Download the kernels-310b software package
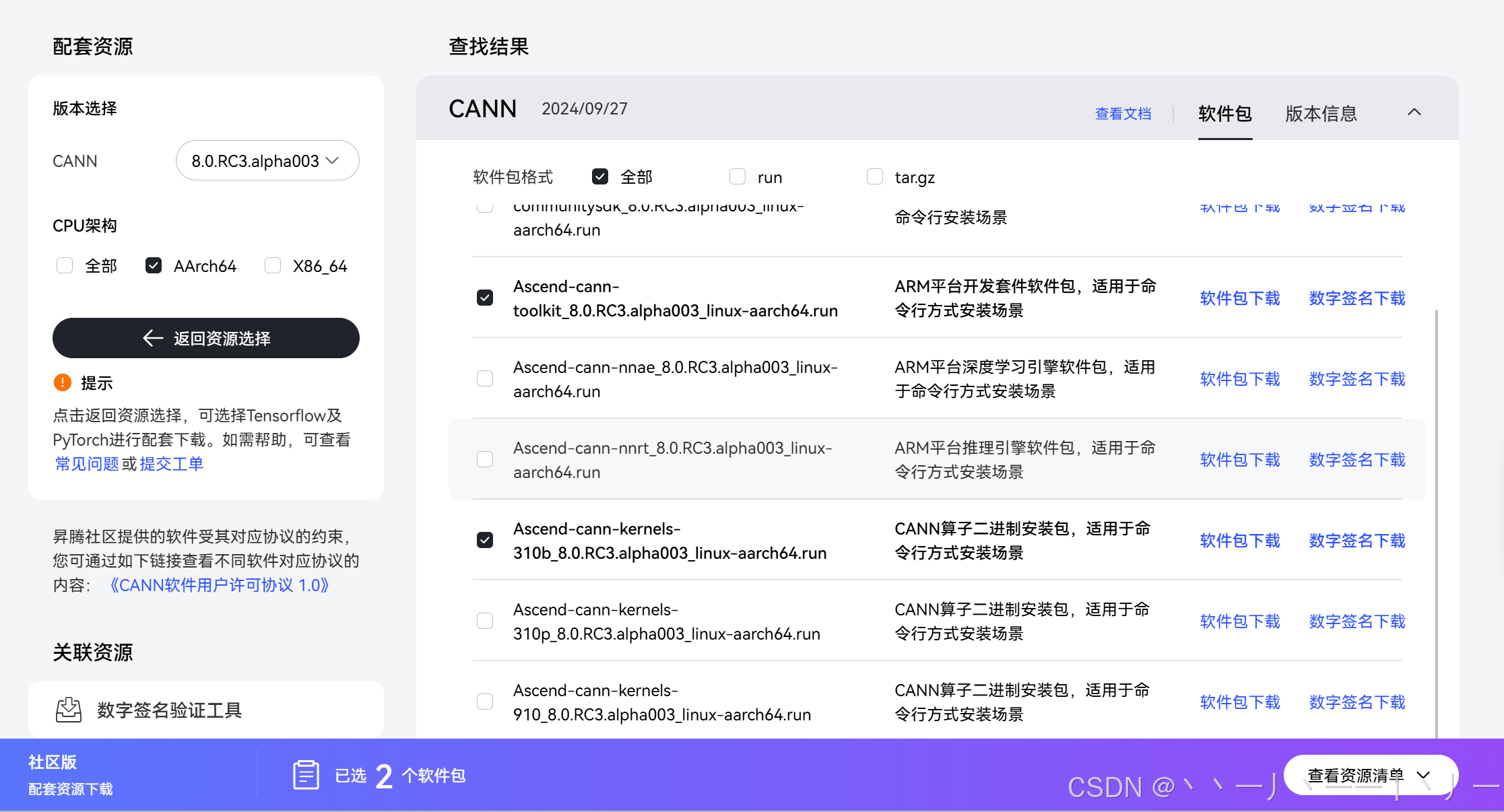Viewport: 1504px width, 812px height. [x=1239, y=541]
